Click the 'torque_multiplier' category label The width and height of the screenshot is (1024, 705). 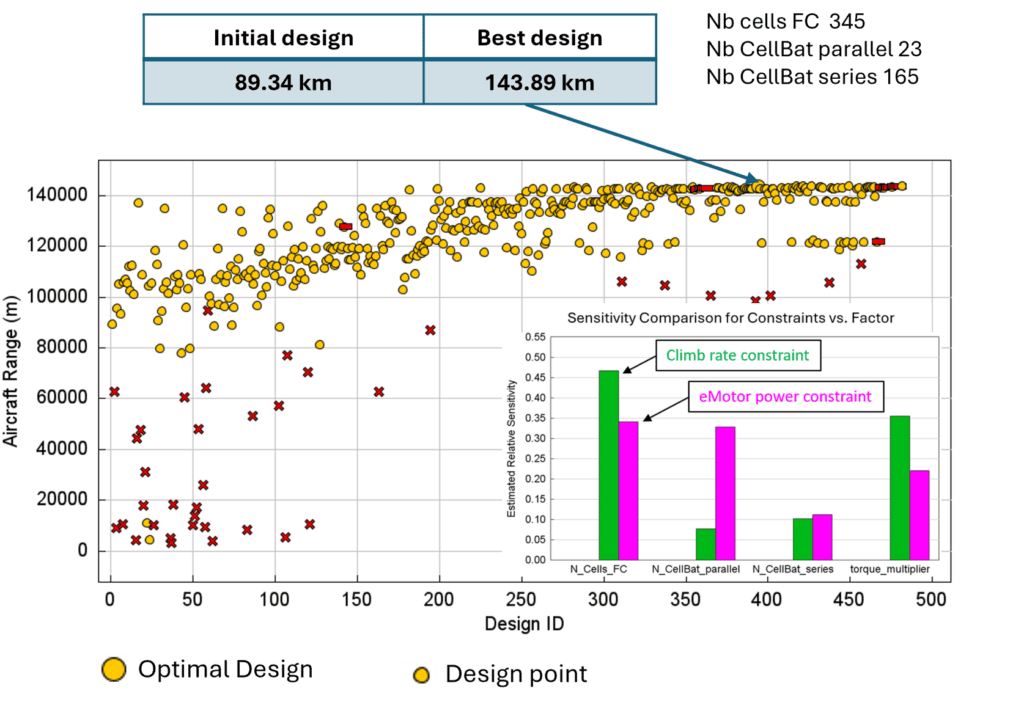click(889, 569)
